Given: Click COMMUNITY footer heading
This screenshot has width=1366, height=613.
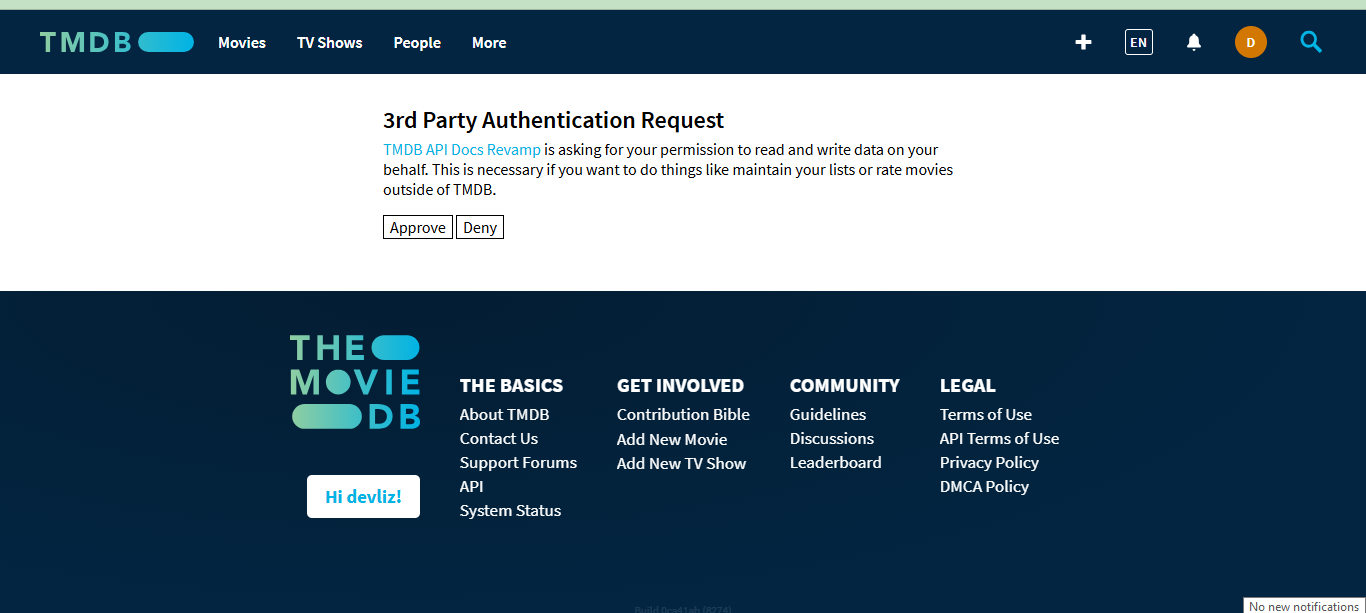Looking at the screenshot, I should click(845, 385).
